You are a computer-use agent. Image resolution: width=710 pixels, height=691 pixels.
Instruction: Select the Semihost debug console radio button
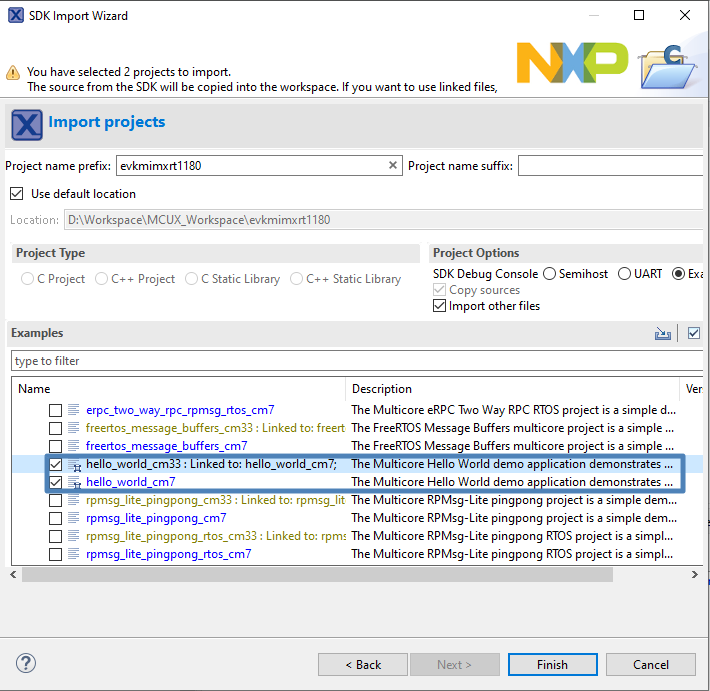click(x=549, y=274)
